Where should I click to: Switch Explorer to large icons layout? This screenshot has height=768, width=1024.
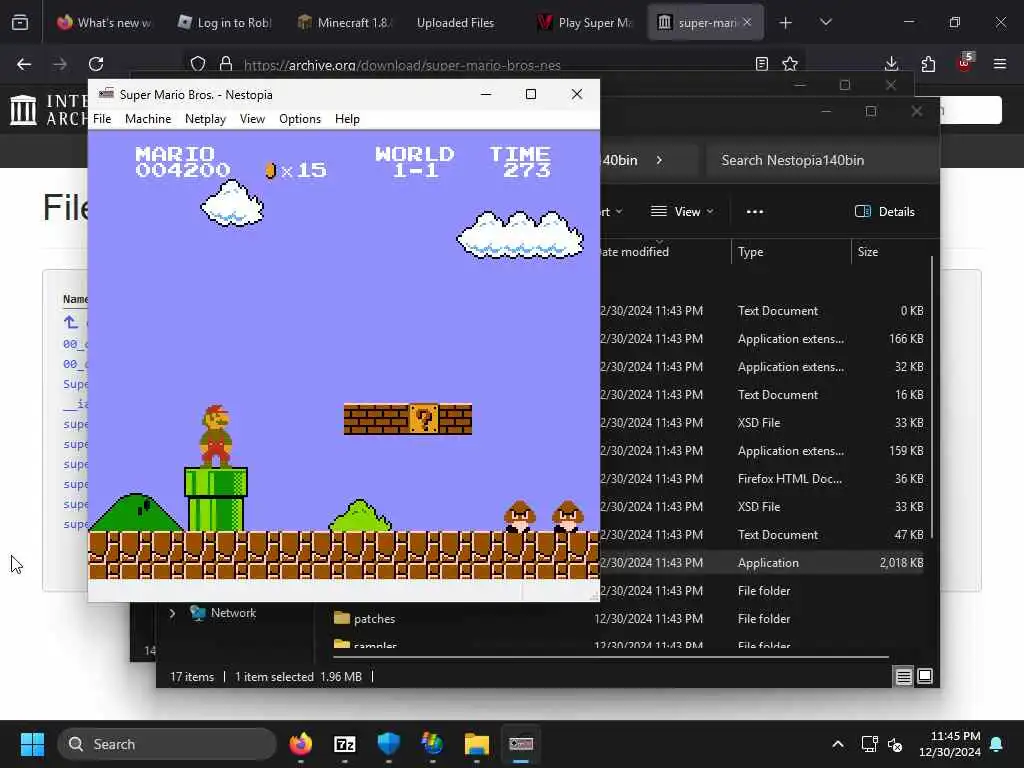925,677
